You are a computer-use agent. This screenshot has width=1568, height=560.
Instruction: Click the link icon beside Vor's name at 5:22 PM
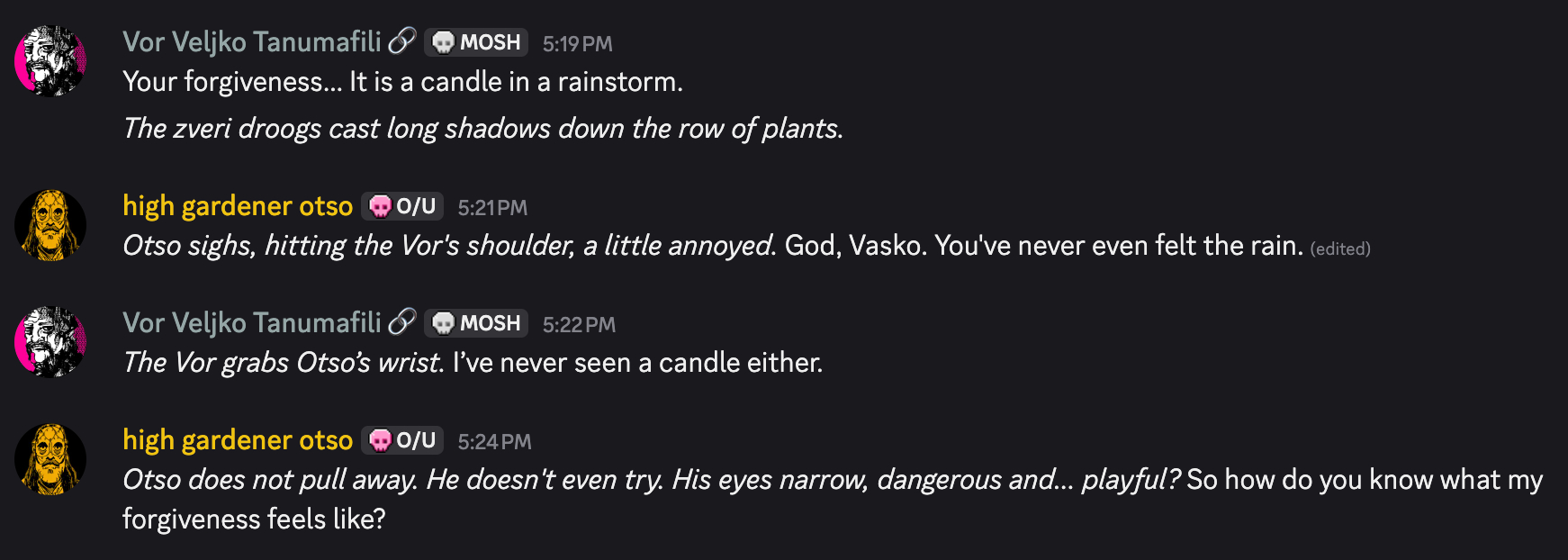pos(401,322)
